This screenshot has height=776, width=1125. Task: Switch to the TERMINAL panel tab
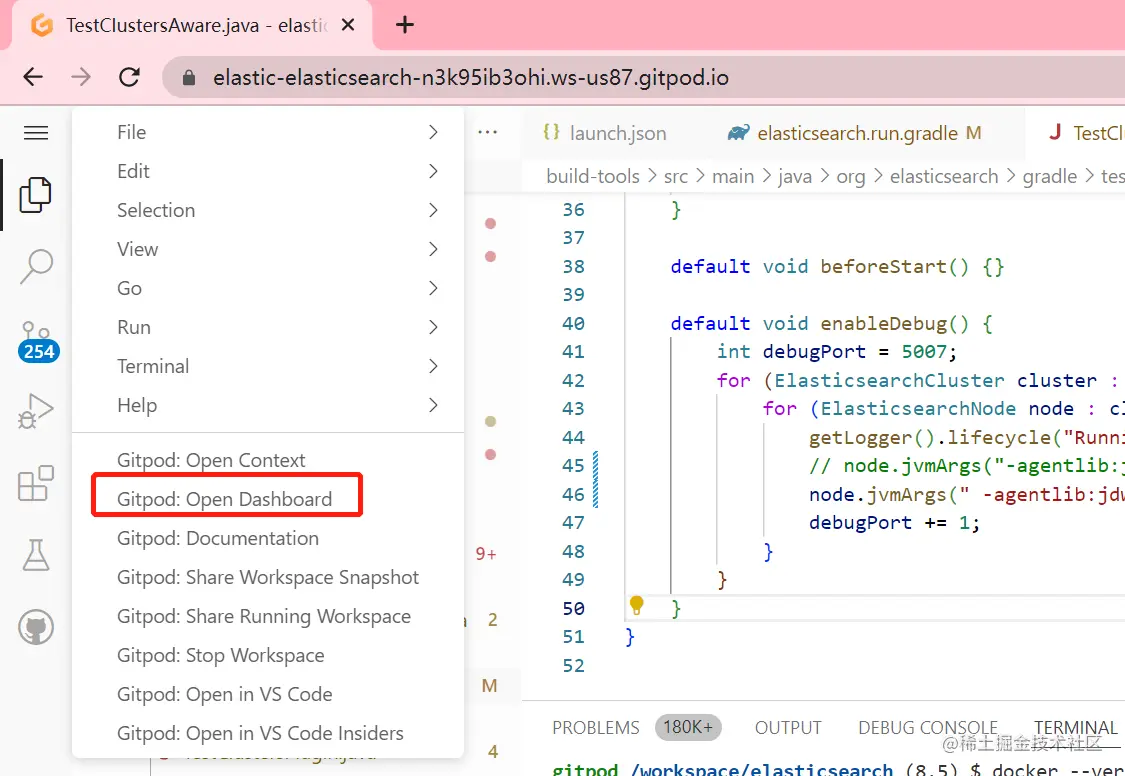(1075, 727)
